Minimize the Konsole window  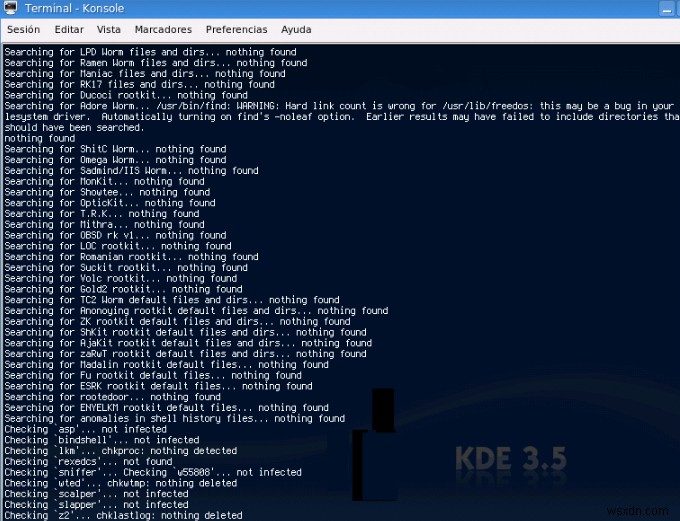(x=667, y=8)
